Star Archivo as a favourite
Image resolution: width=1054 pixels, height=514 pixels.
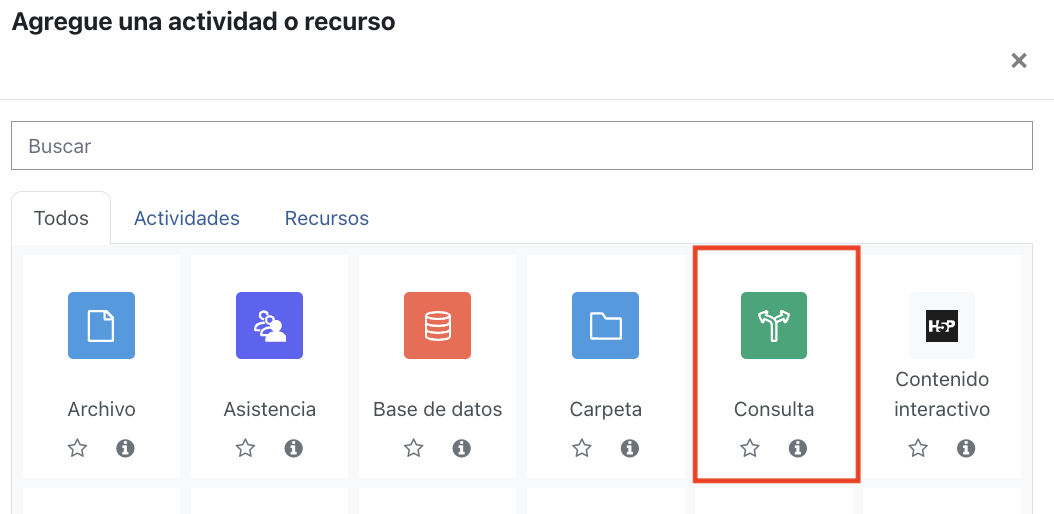point(78,448)
